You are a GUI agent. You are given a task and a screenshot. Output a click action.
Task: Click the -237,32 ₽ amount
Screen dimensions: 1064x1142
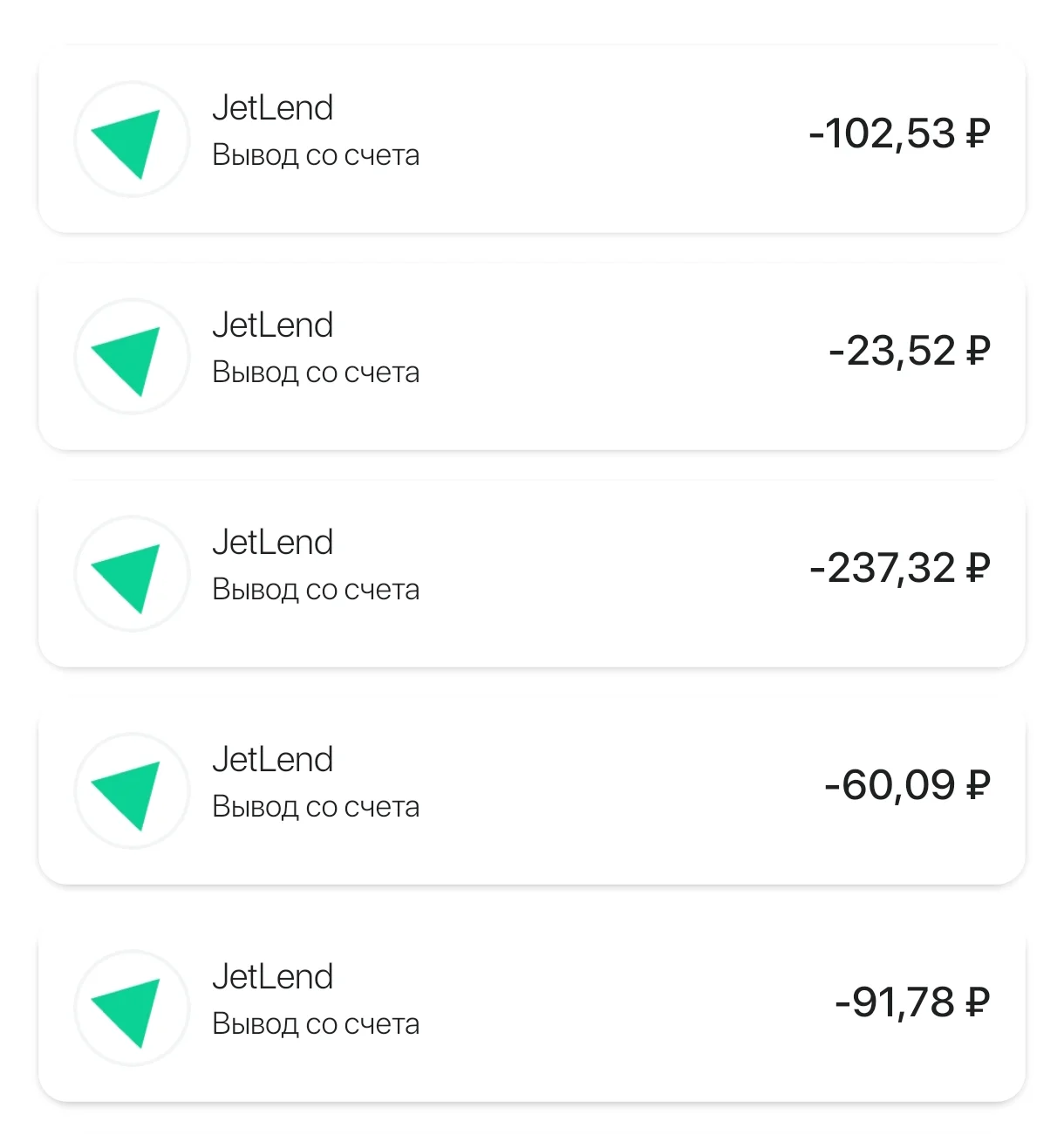[x=899, y=569]
